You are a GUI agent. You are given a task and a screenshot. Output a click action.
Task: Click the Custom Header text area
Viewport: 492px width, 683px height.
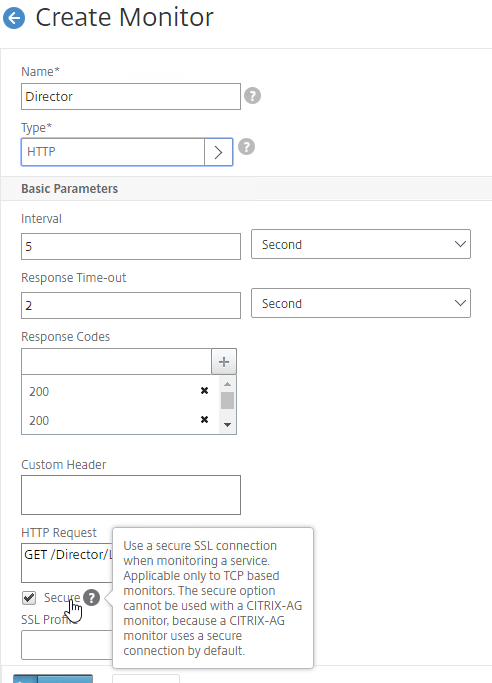point(131,495)
